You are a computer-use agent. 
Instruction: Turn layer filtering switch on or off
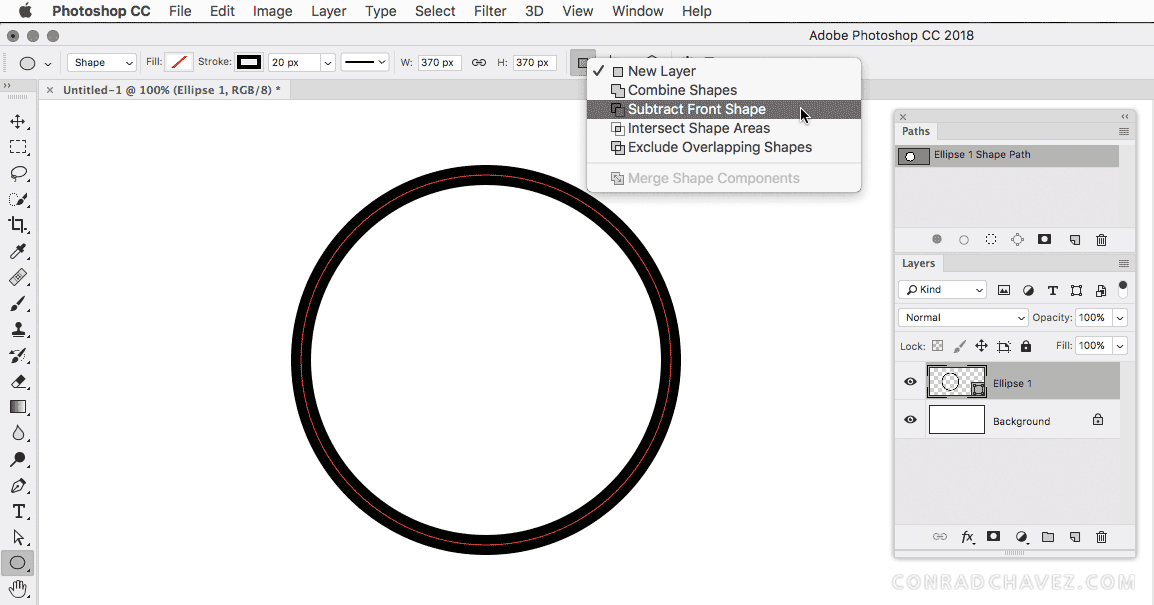[1122, 289]
